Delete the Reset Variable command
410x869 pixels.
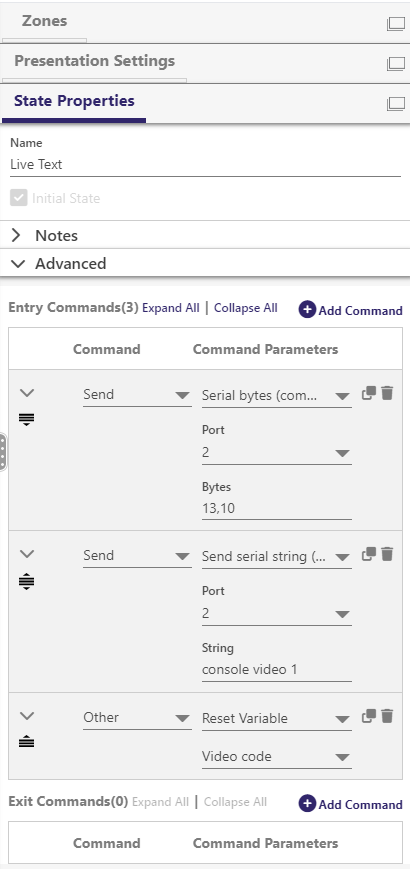coord(387,716)
